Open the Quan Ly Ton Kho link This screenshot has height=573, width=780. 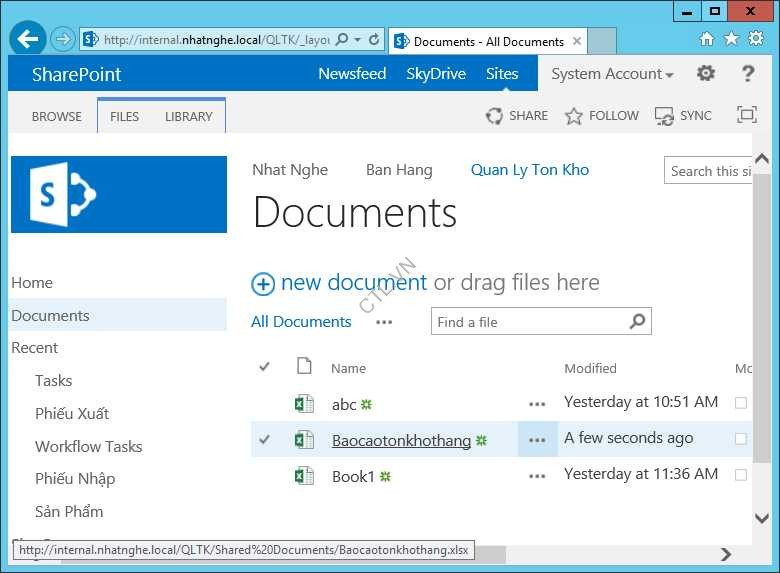[530, 170]
